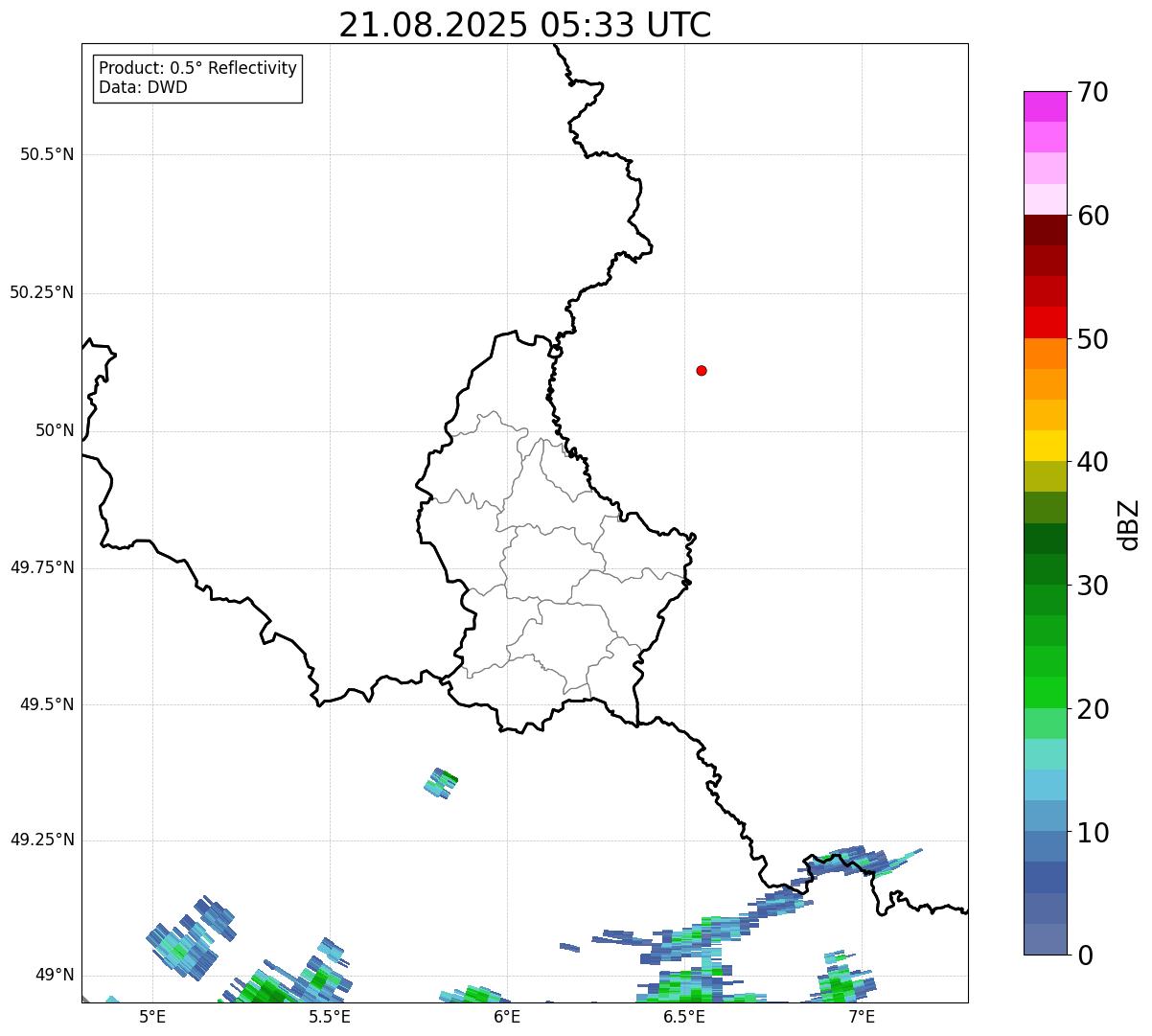The height and width of the screenshot is (1036, 1152).
Task: Click the blue radar echo cluster at far left near 5.1°E
Action: point(190,937)
